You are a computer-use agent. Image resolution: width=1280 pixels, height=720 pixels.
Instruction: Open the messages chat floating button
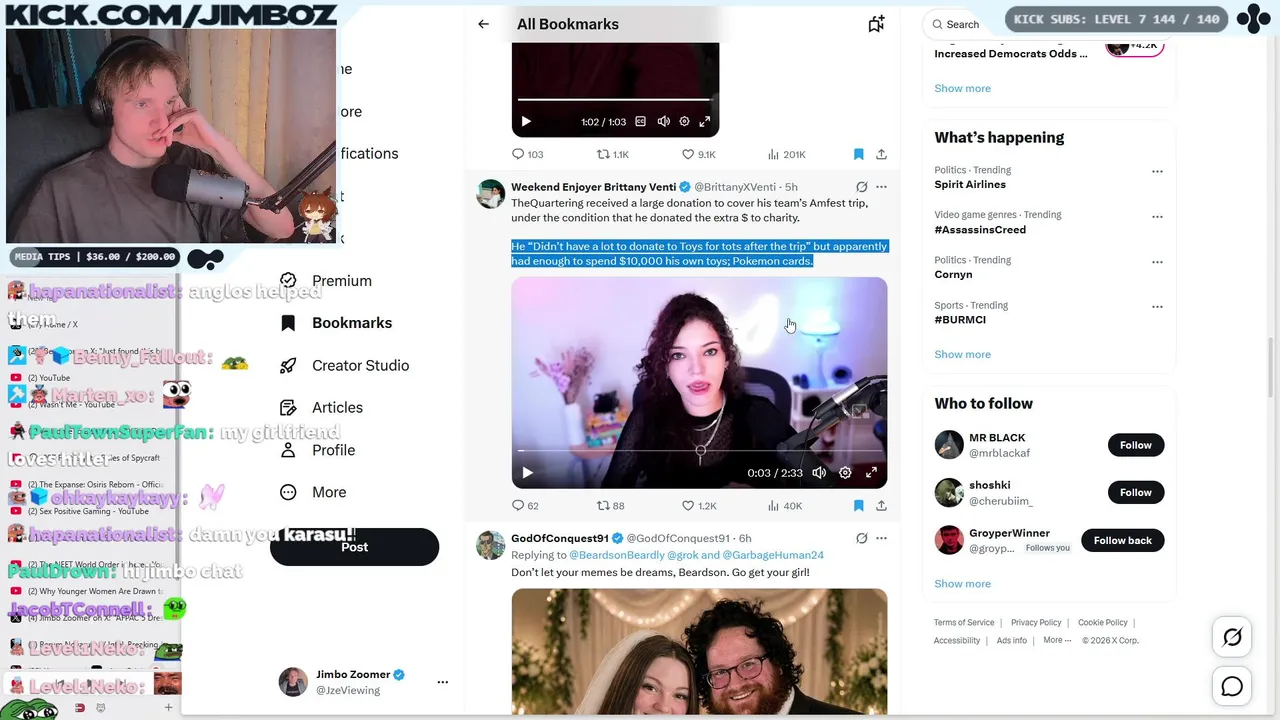(1232, 686)
